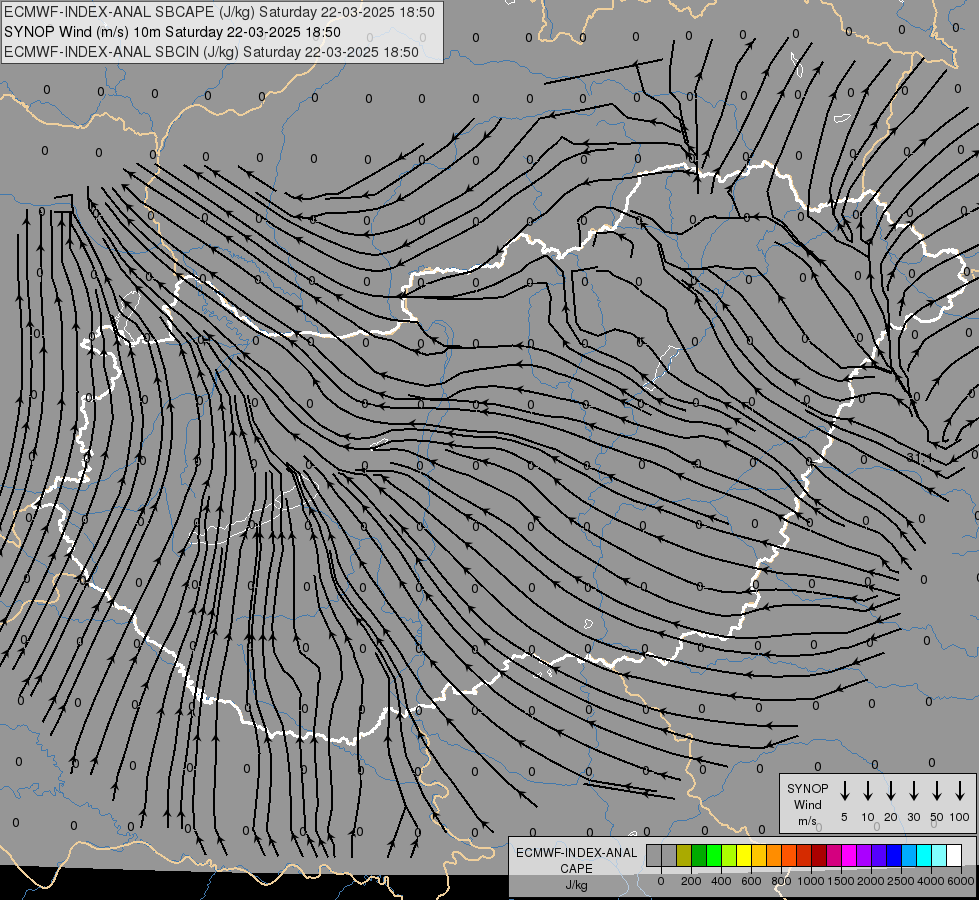979x900 pixels.
Task: Select the 2500 scale value
Action: 900,881
